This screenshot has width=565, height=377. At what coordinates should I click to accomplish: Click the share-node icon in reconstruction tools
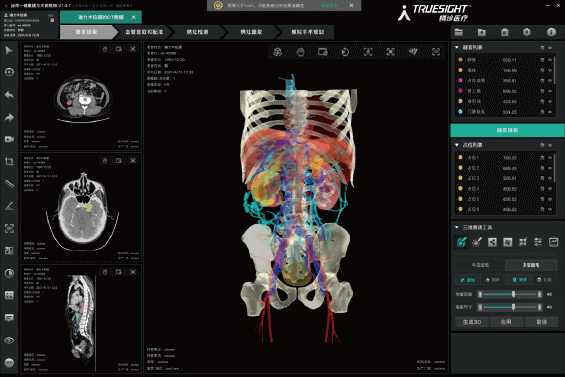[x=492, y=242]
